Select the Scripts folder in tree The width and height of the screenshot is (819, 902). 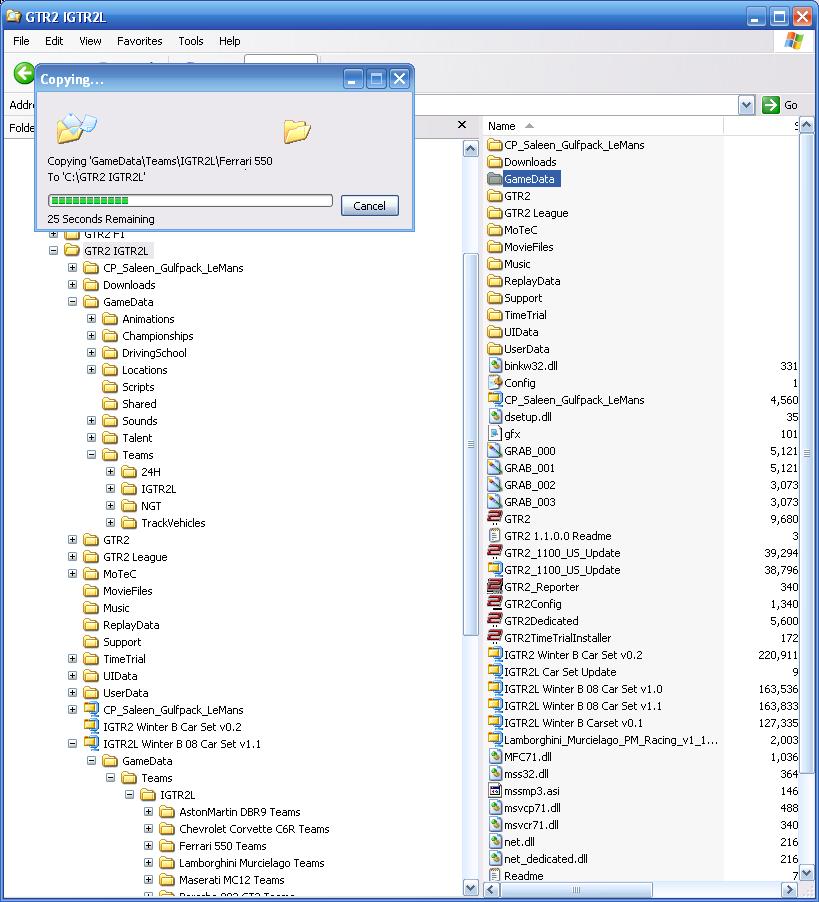click(138, 387)
